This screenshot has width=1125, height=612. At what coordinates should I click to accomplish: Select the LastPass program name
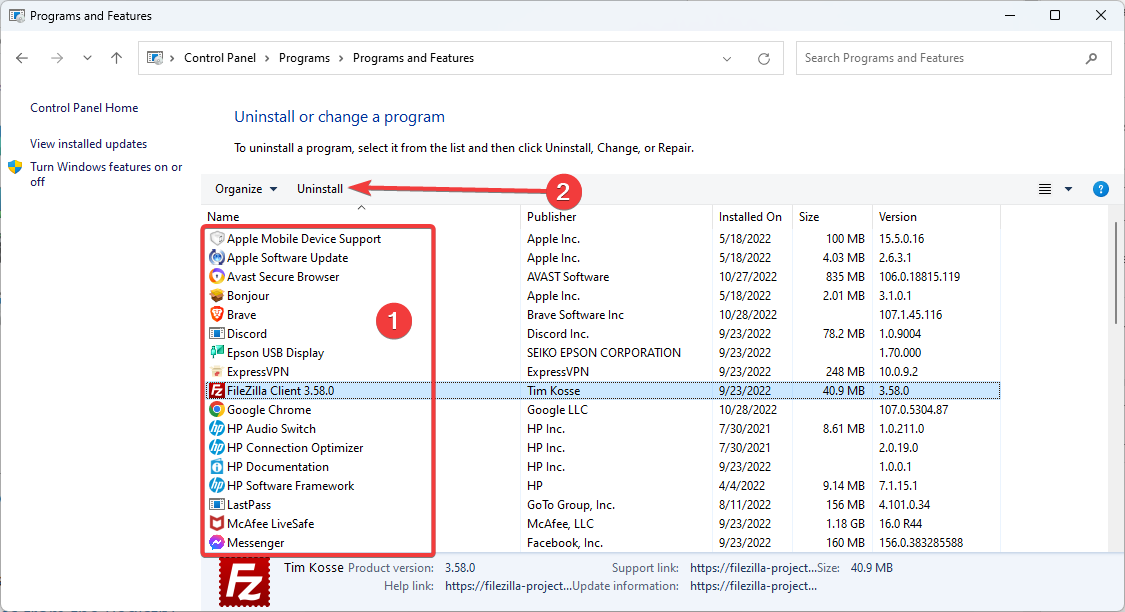click(x=249, y=505)
